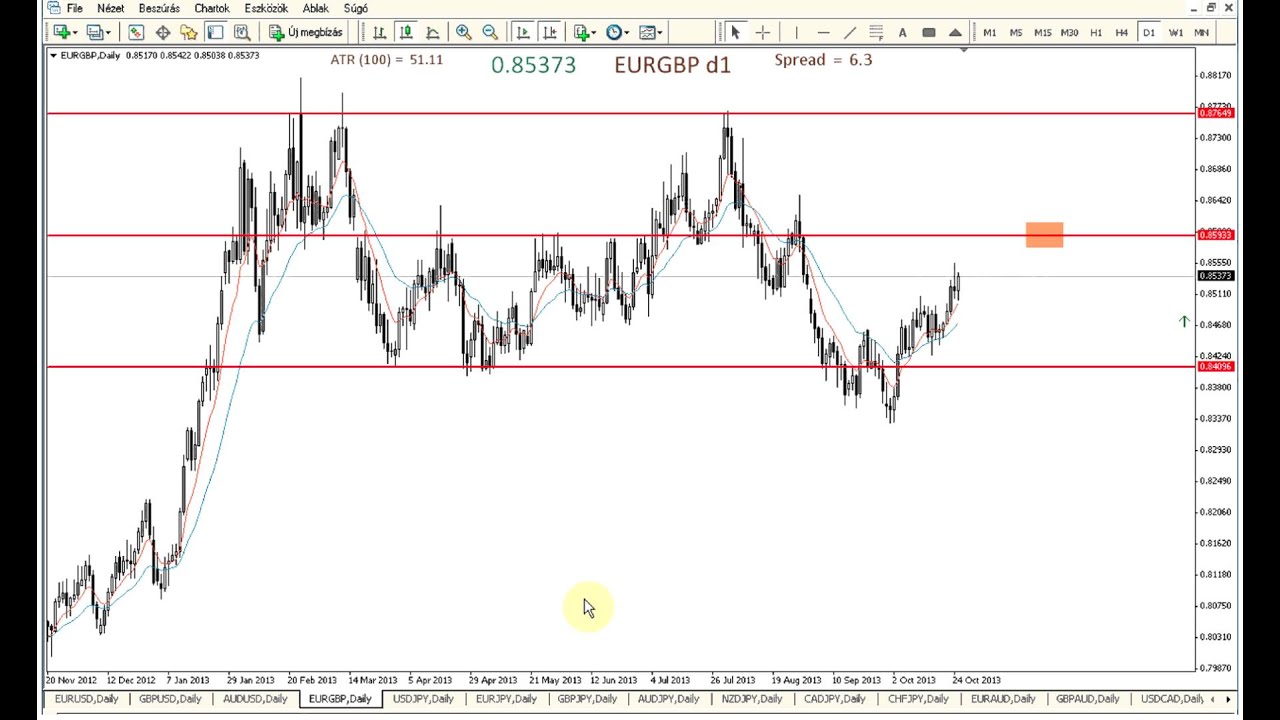Image resolution: width=1280 pixels, height=720 pixels.
Task: Click the Új megbízás button
Action: coord(306,33)
